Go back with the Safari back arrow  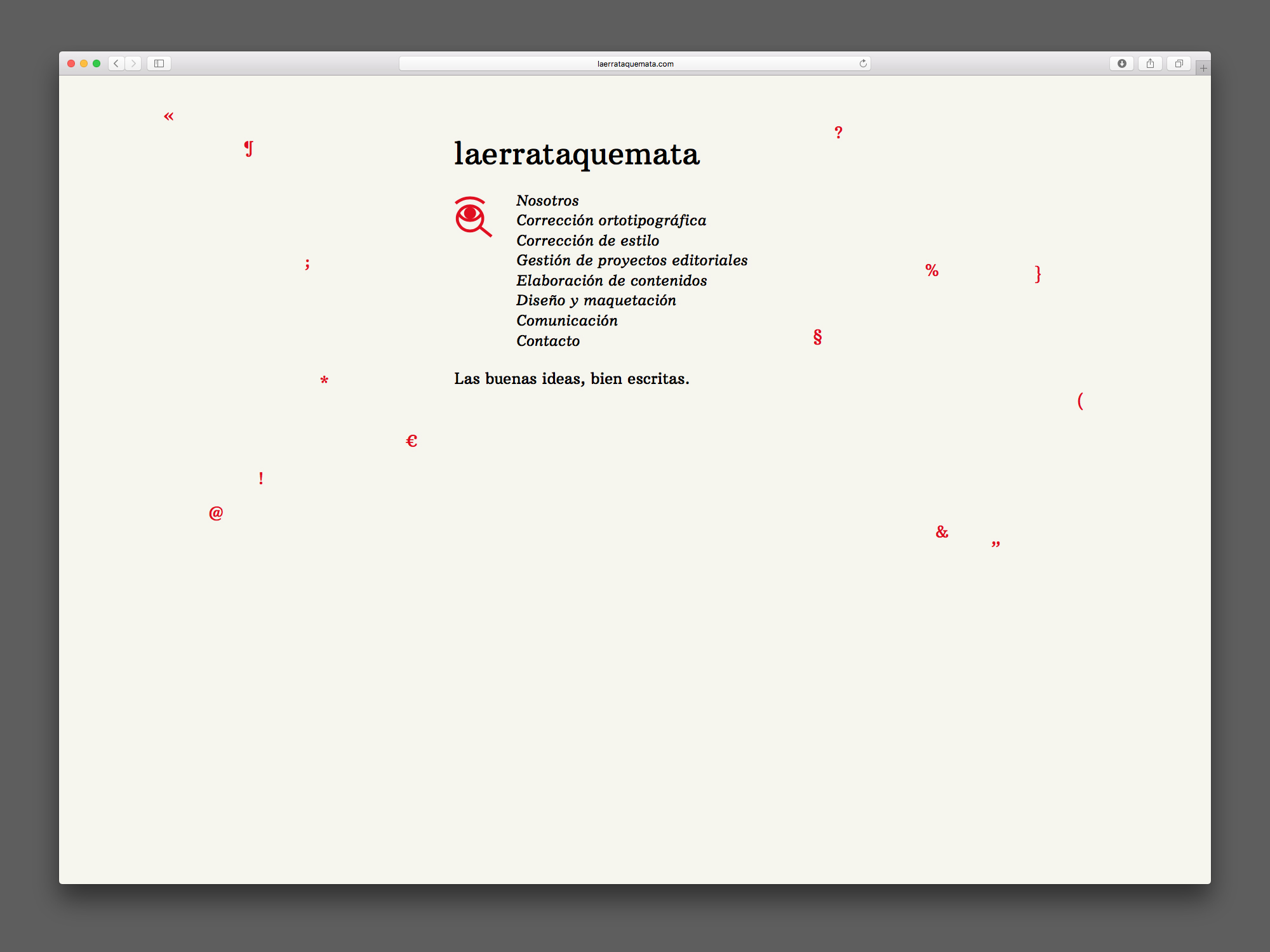click(x=116, y=63)
